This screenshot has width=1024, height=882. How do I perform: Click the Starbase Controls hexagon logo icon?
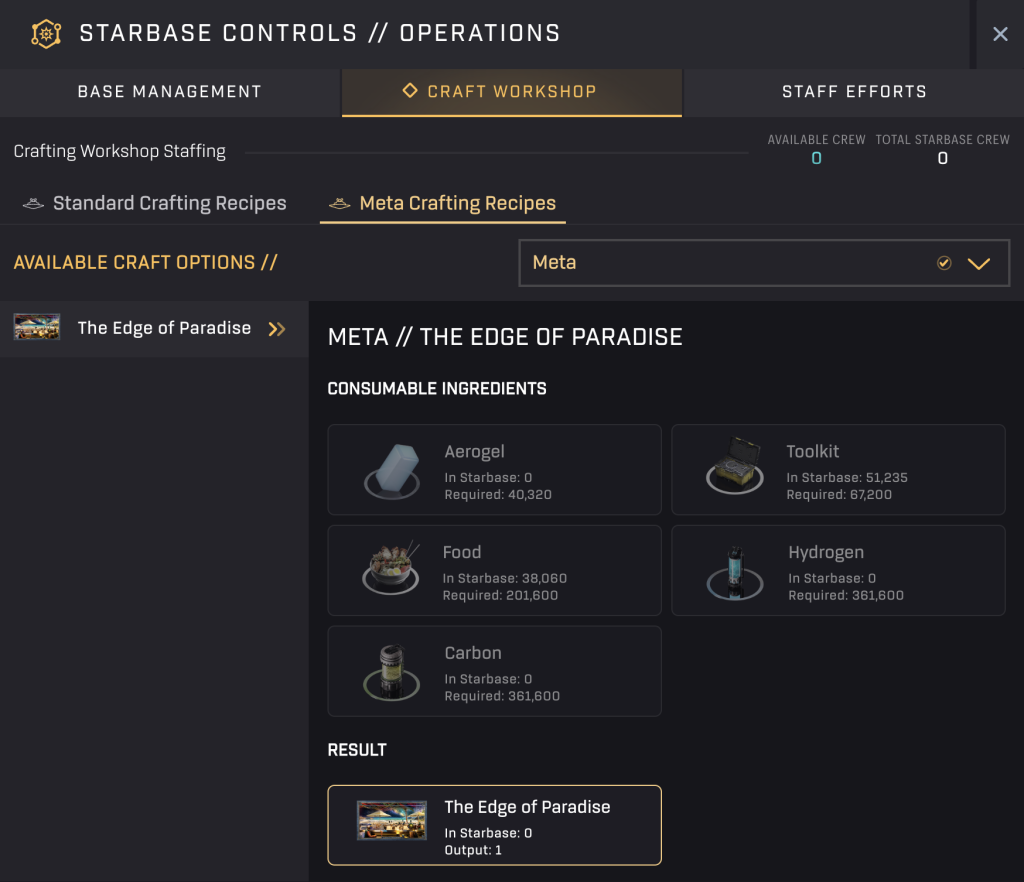[x=46, y=33]
